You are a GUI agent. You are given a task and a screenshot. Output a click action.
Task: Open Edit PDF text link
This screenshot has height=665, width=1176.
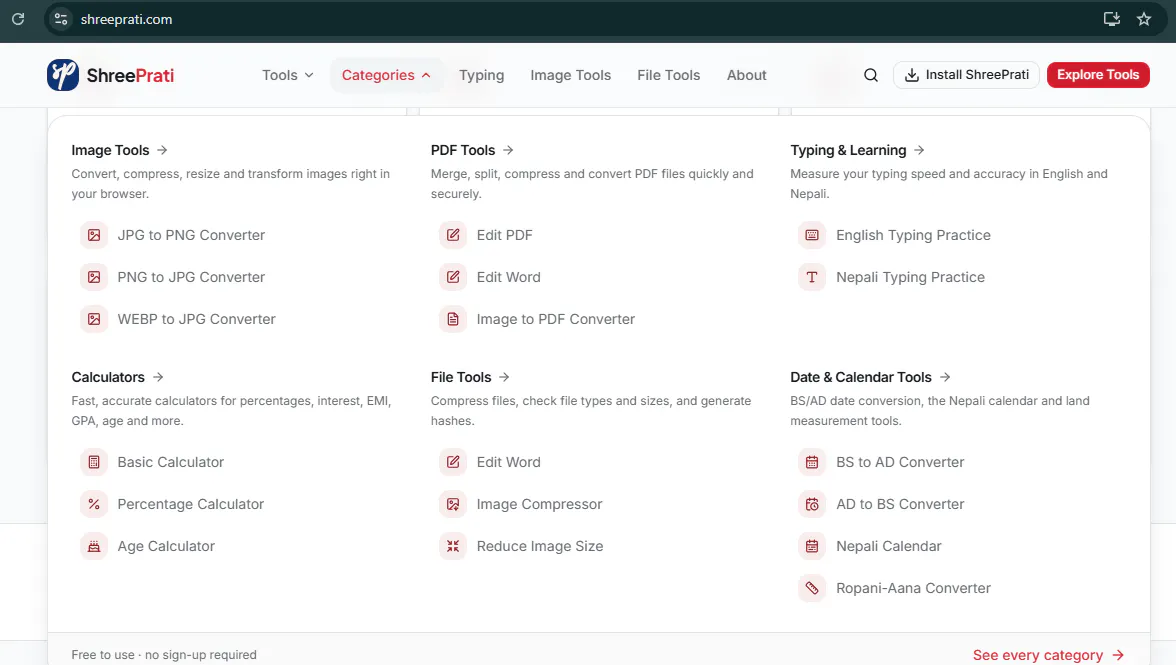click(505, 235)
